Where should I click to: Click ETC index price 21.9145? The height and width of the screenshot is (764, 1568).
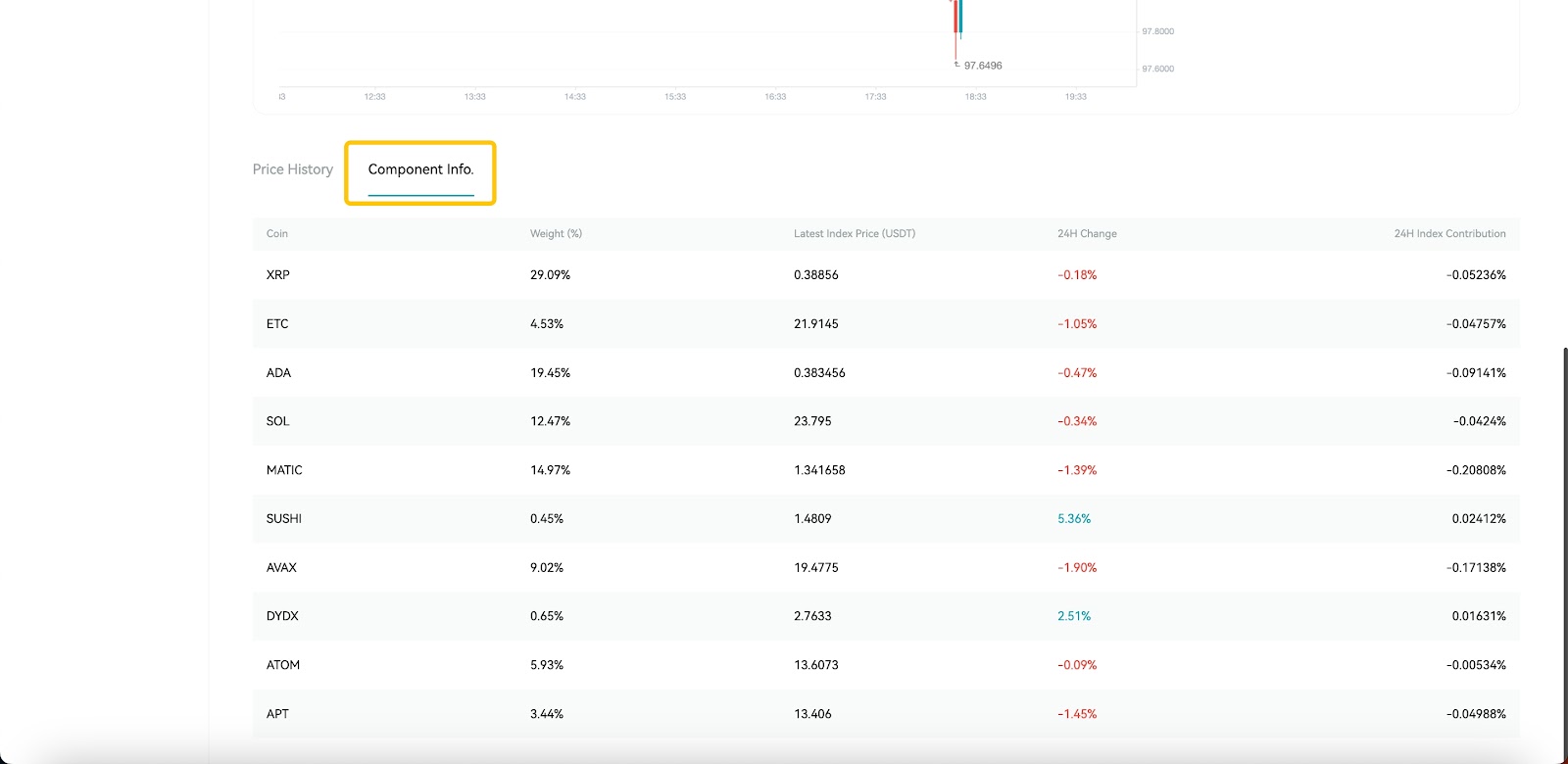816,324
